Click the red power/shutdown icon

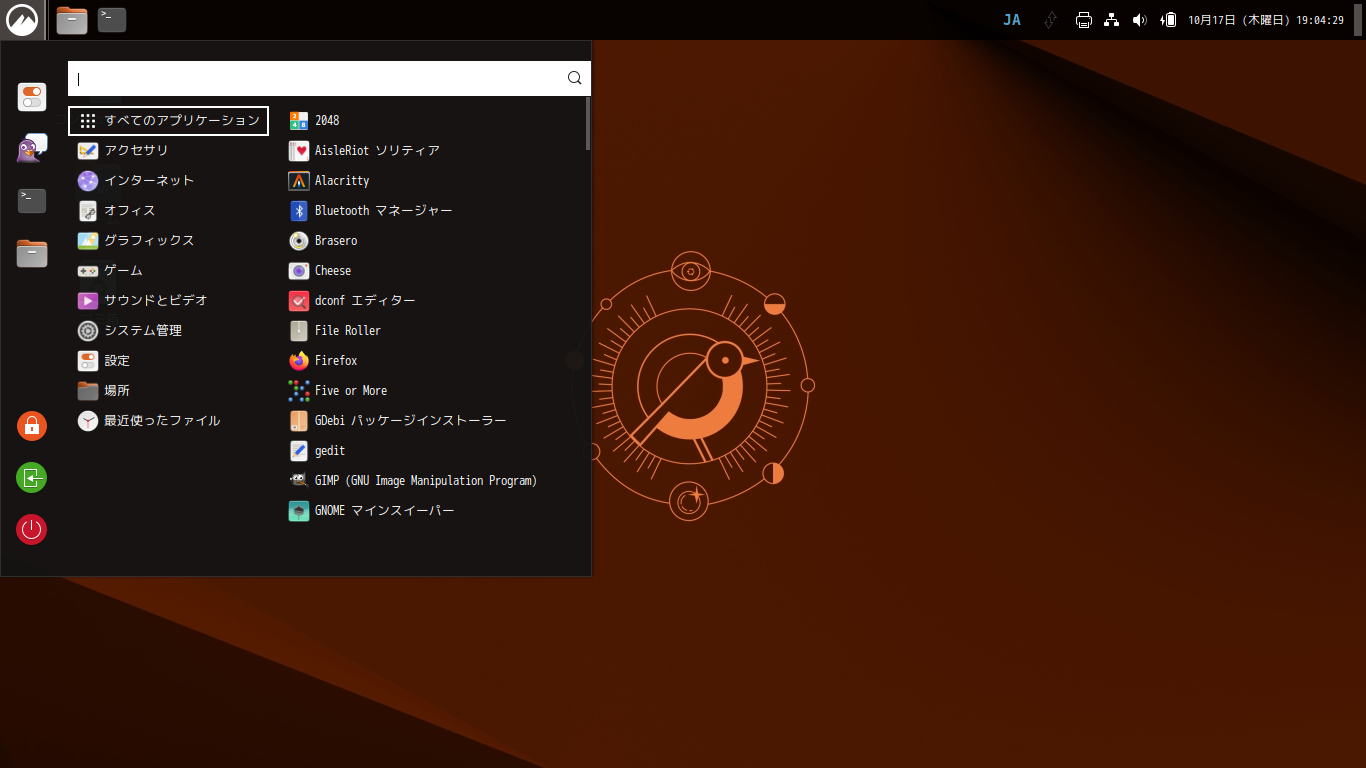click(32, 529)
